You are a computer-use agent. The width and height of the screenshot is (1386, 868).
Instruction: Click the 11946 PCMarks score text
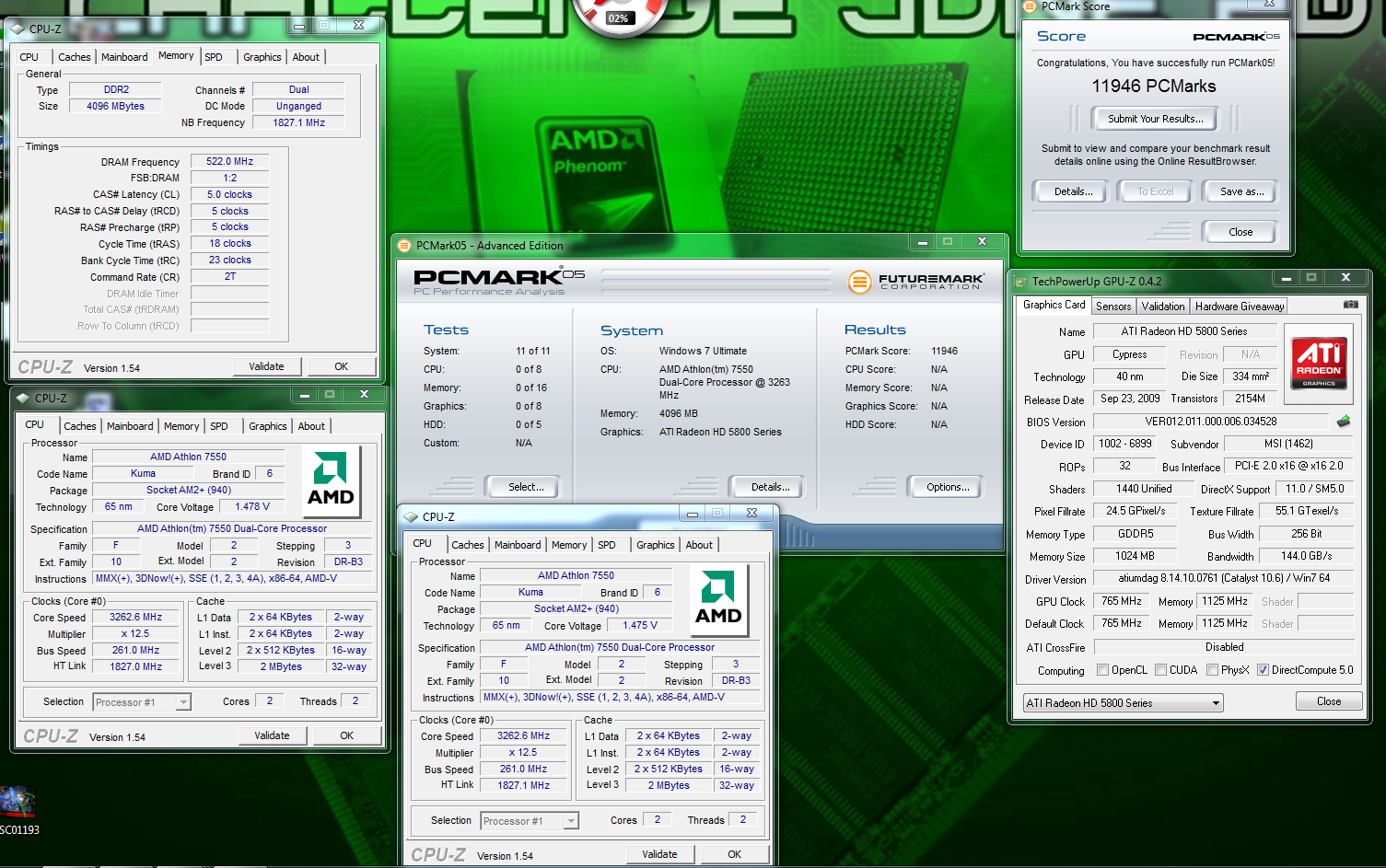click(x=1153, y=87)
